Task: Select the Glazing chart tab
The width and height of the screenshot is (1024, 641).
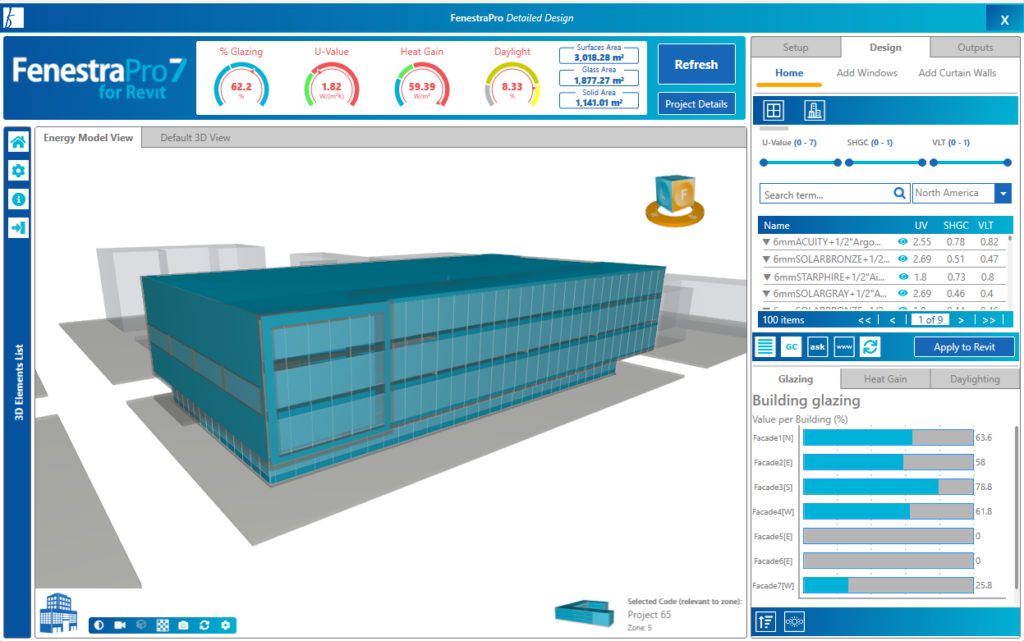Action: 795,379
